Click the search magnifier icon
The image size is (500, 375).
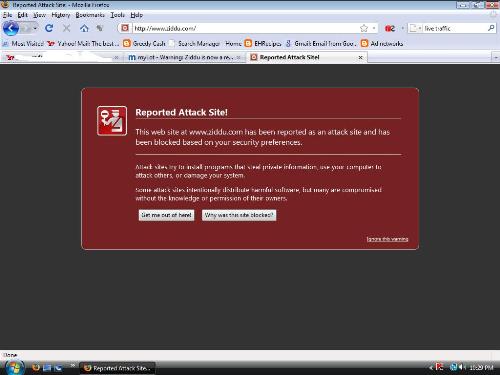point(491,28)
